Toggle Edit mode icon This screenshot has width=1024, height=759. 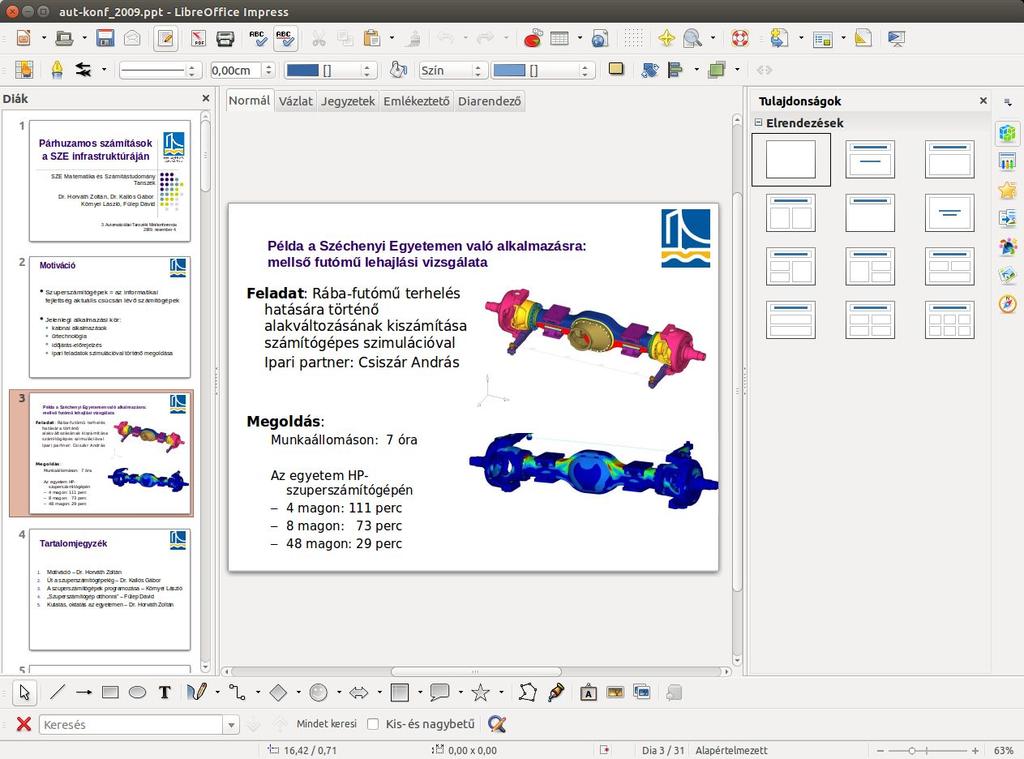166,39
